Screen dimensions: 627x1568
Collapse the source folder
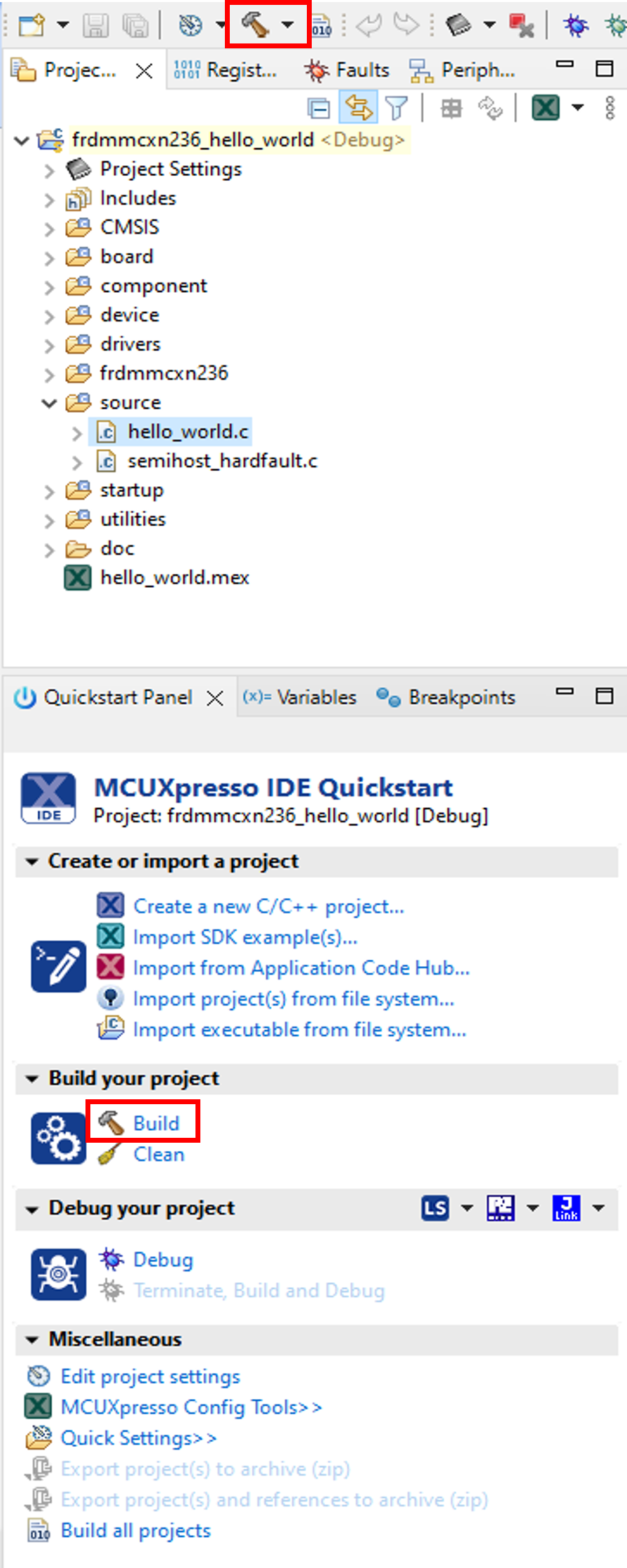click(49, 403)
